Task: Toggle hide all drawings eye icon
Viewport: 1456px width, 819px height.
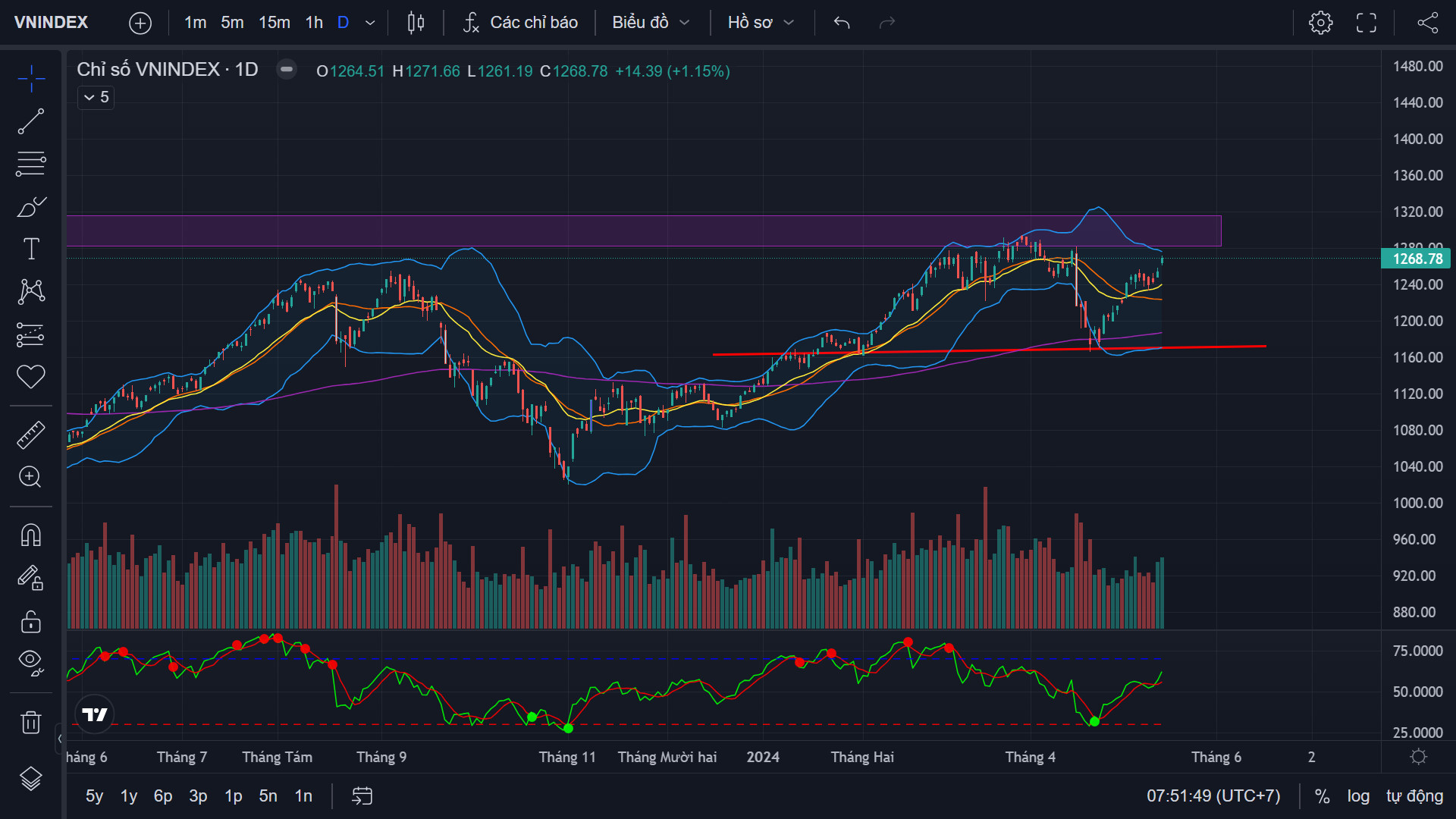Action: click(x=31, y=664)
